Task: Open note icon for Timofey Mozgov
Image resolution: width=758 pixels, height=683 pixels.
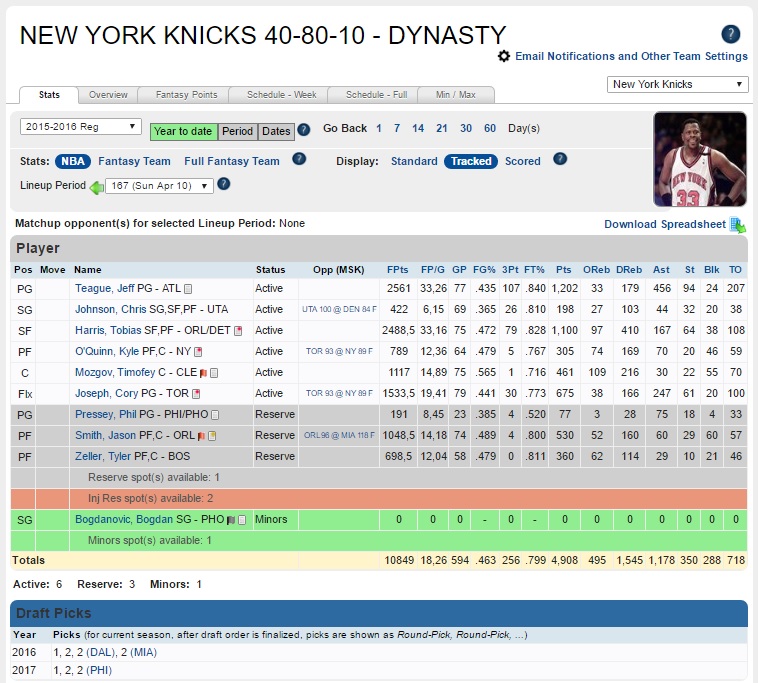Action: (x=214, y=373)
